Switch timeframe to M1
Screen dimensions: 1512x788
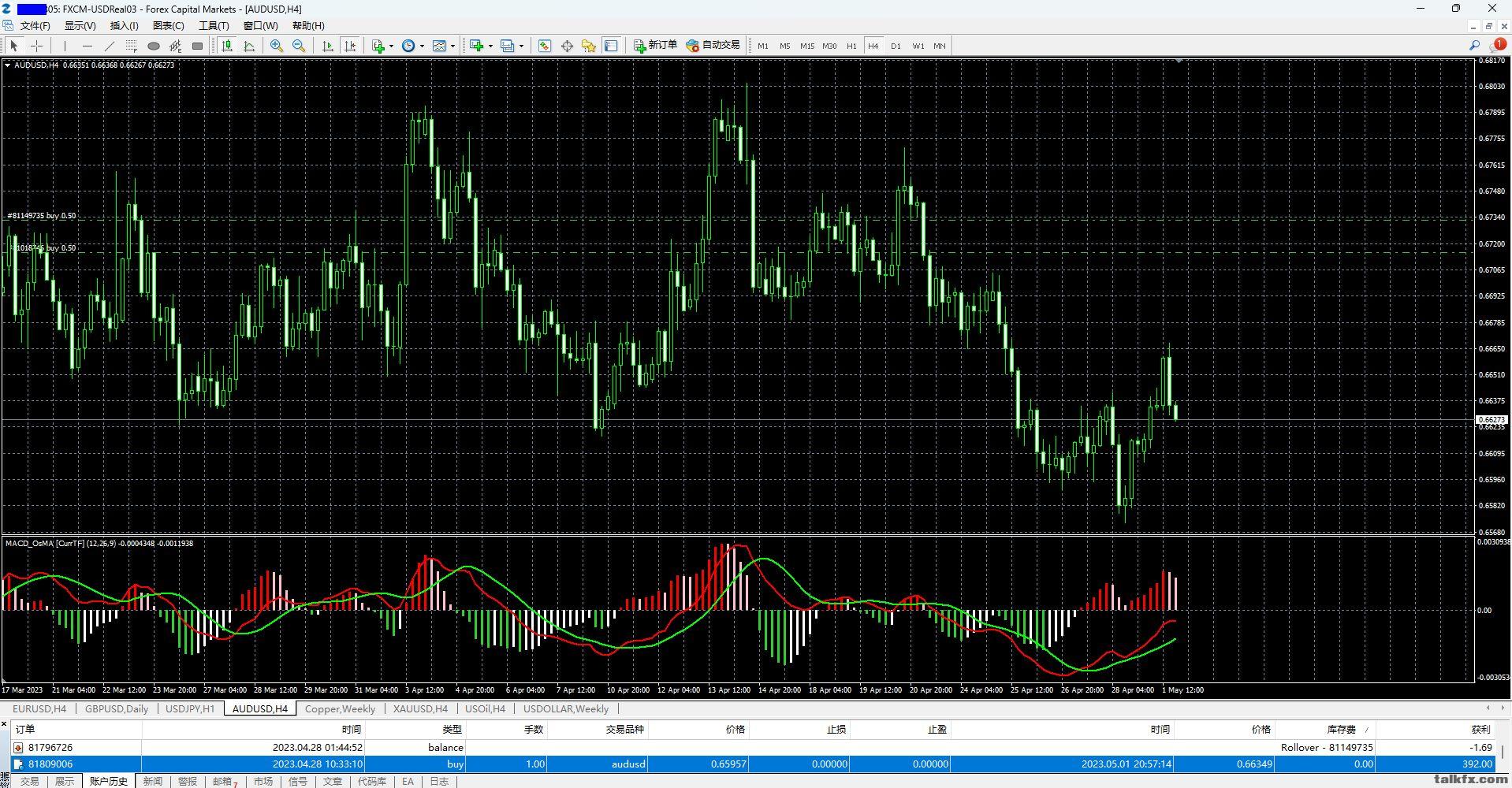(763, 46)
